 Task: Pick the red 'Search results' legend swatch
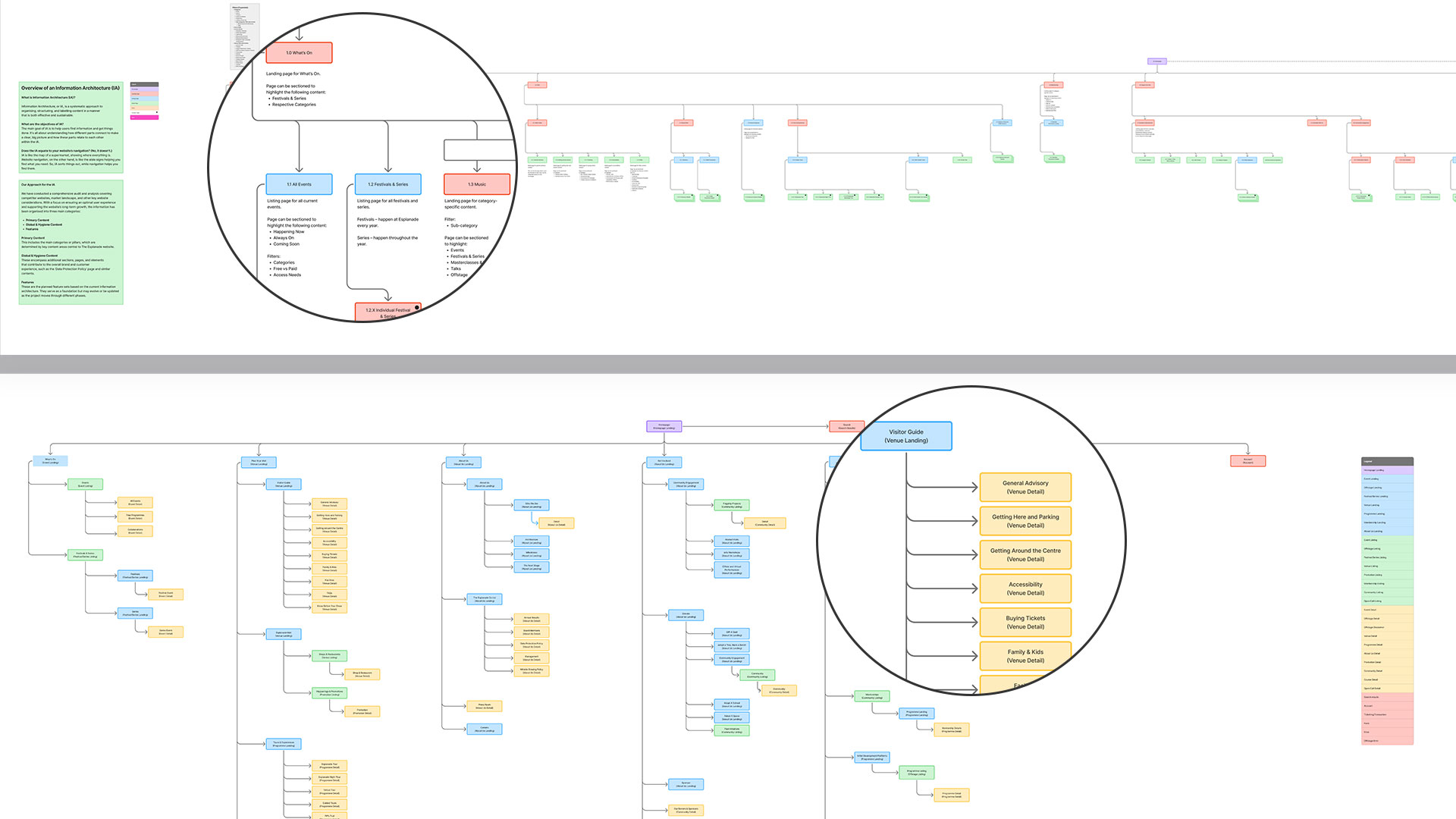(x=1388, y=697)
